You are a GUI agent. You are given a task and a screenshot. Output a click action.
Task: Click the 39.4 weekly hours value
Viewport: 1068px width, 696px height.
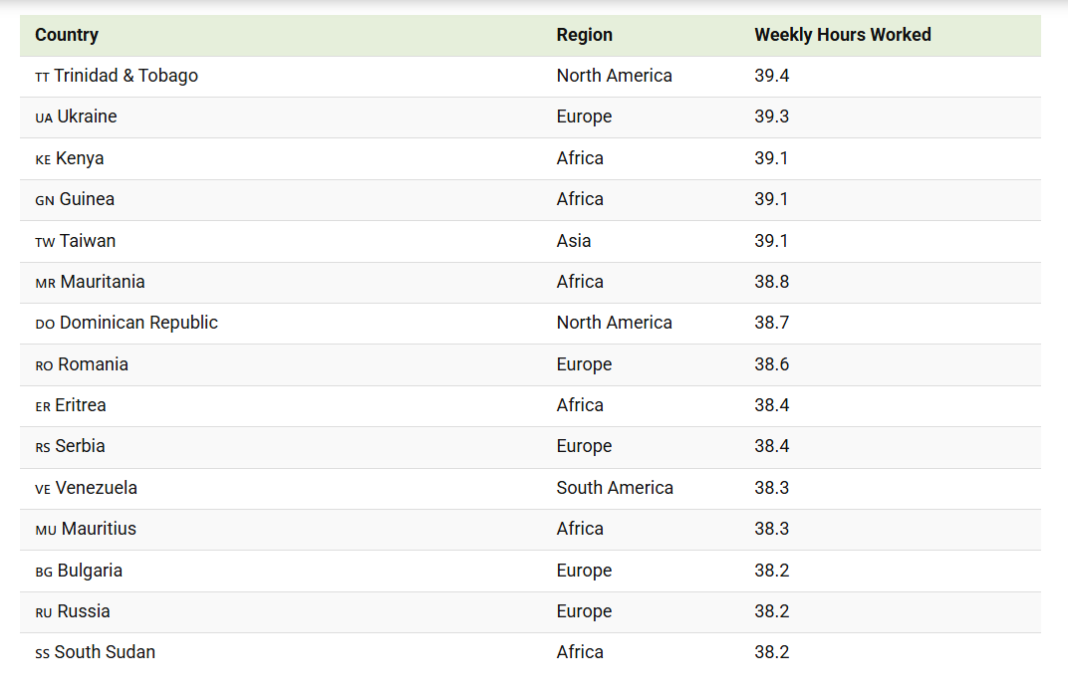click(x=771, y=76)
